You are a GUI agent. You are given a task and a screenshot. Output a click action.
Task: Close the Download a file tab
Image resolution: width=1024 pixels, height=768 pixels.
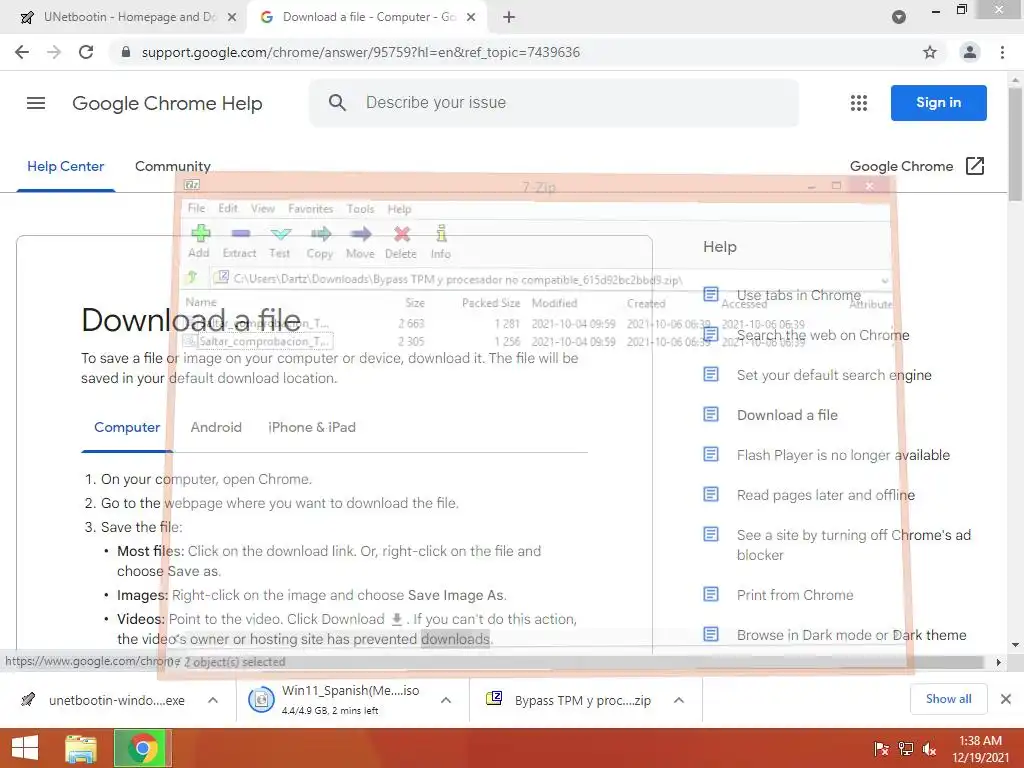pos(471,17)
